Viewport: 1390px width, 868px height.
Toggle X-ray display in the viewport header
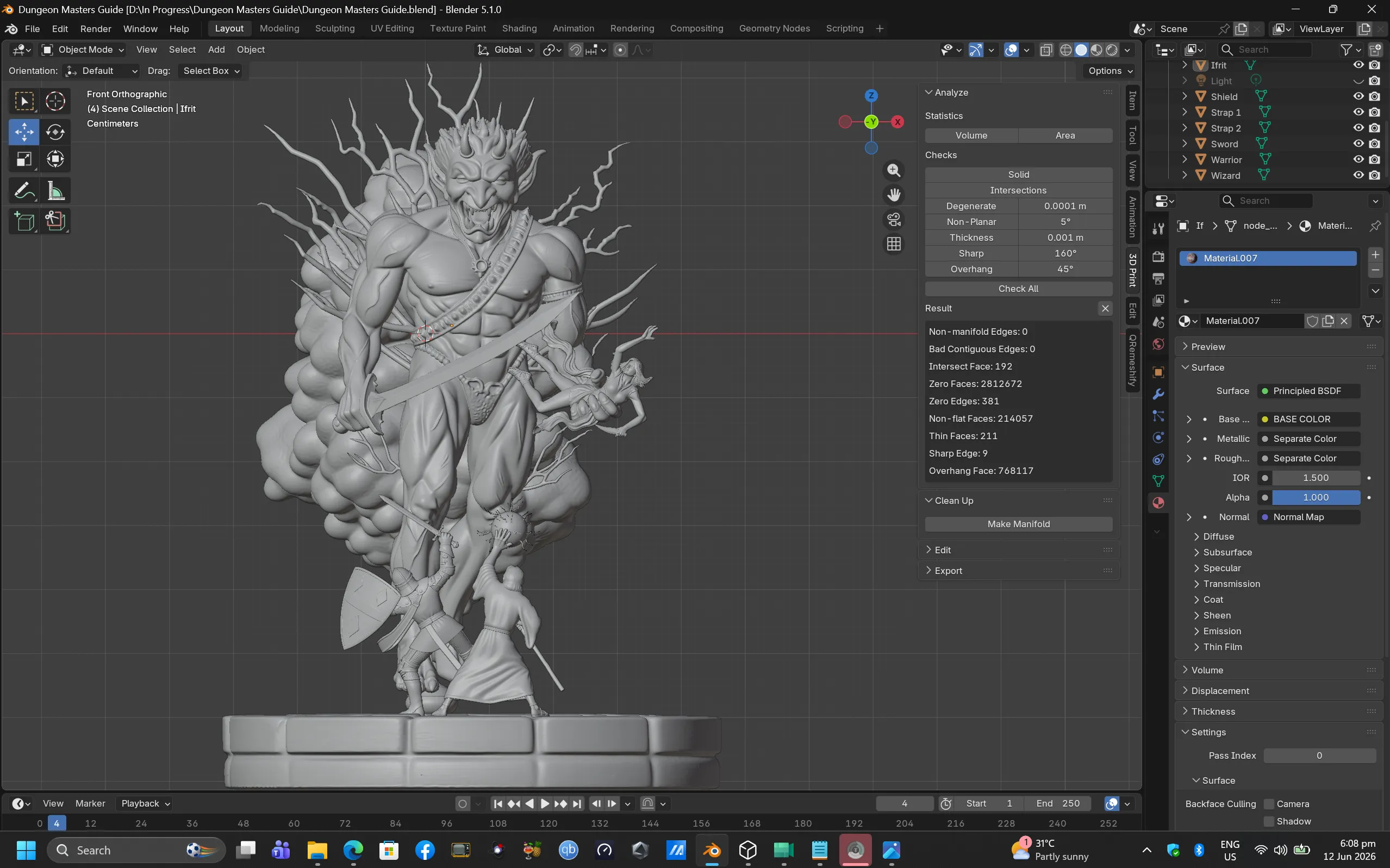1046,50
